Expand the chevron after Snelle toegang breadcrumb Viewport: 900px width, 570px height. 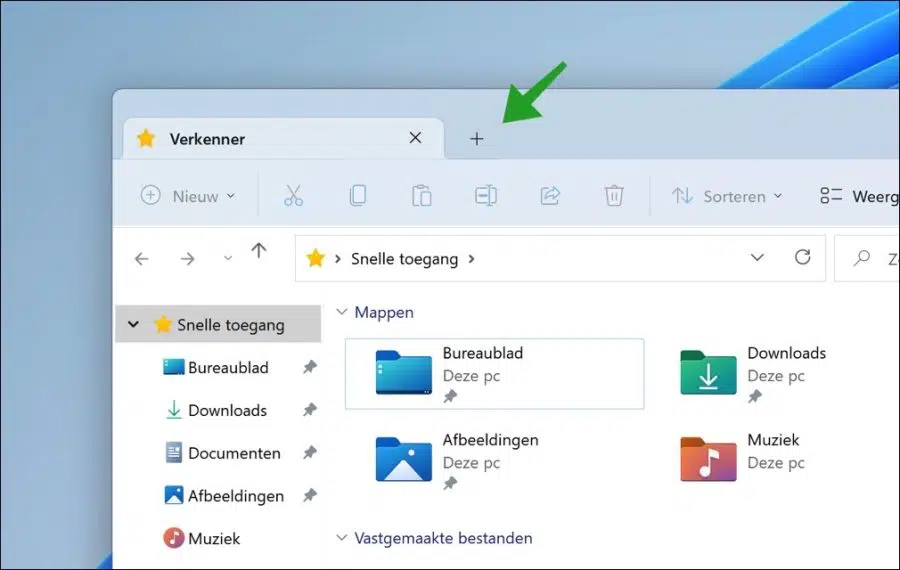471,259
